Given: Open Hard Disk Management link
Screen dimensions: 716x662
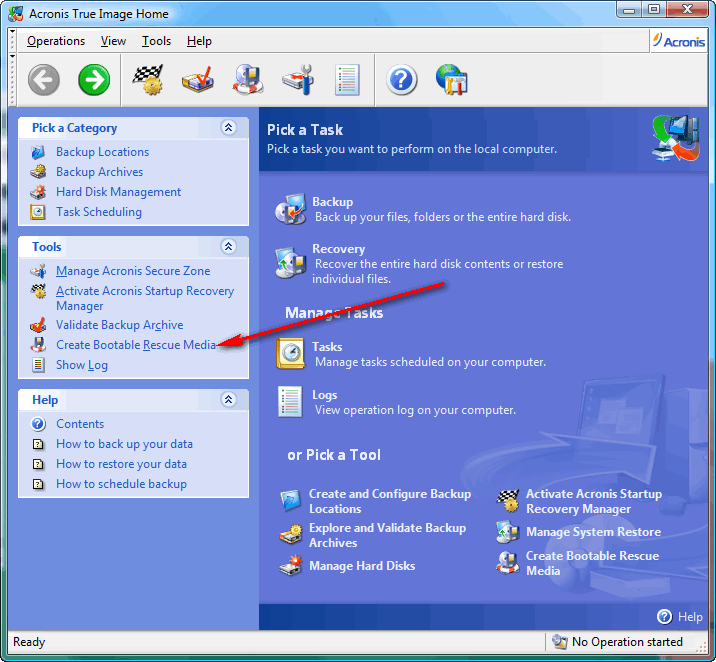Looking at the screenshot, I should [x=118, y=192].
